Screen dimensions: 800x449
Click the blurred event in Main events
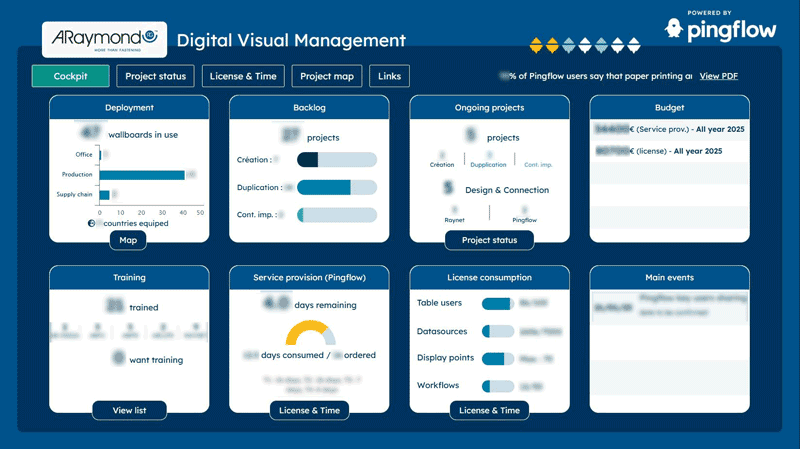(669, 306)
